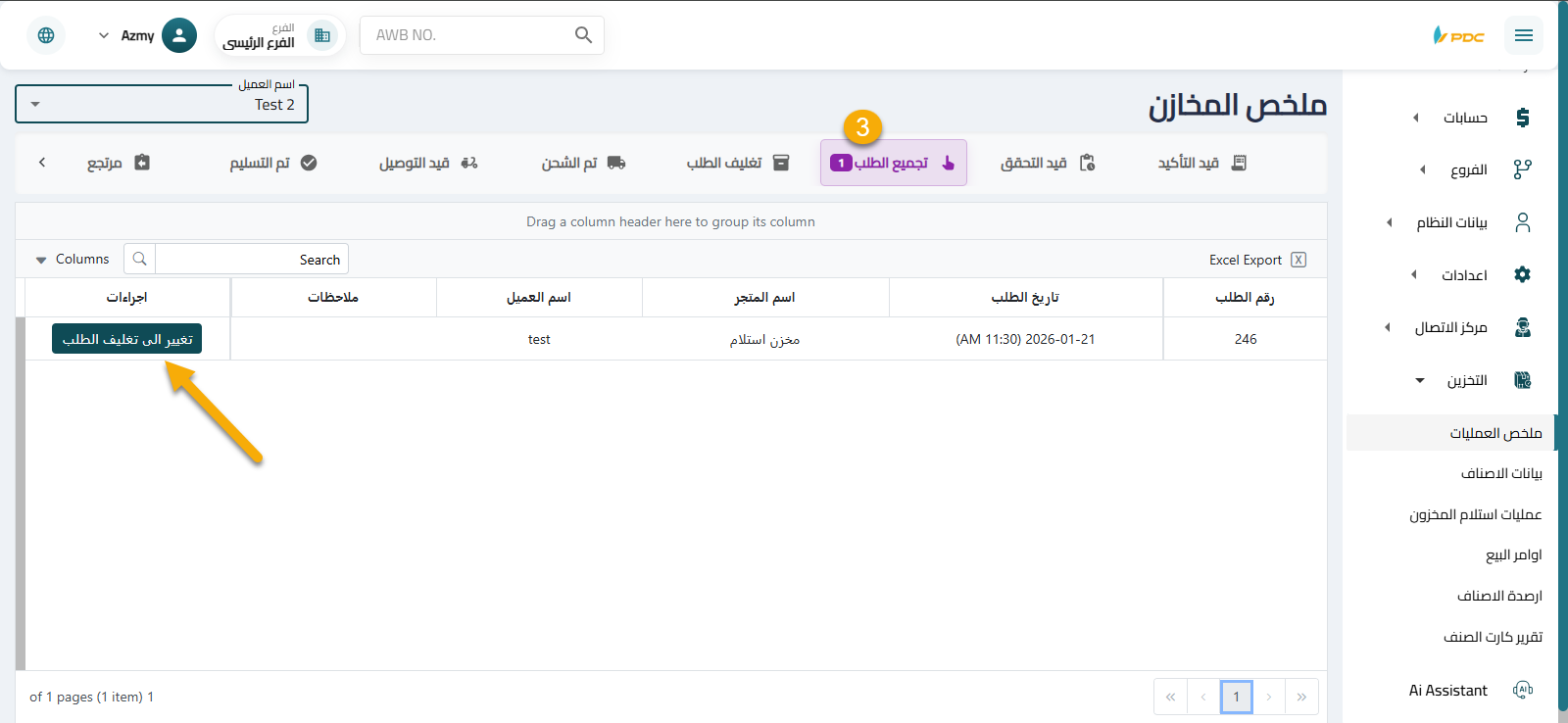Toggle the hamburger sidebar menu
The width and height of the screenshot is (1568, 723).
1523,35
